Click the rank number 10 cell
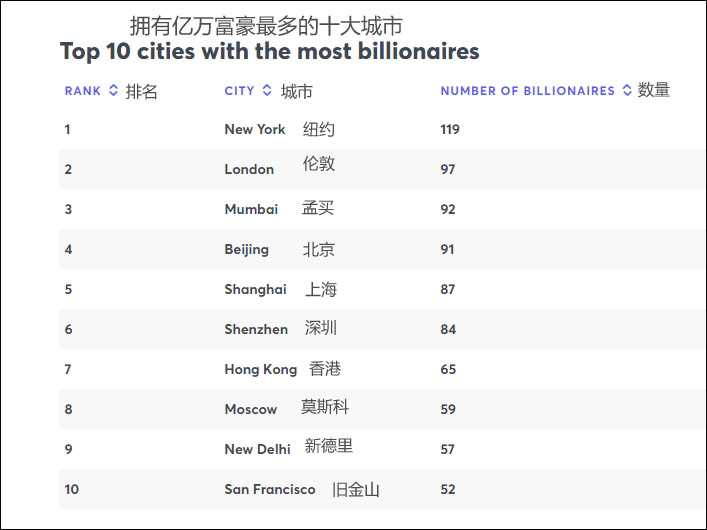 pos(72,489)
